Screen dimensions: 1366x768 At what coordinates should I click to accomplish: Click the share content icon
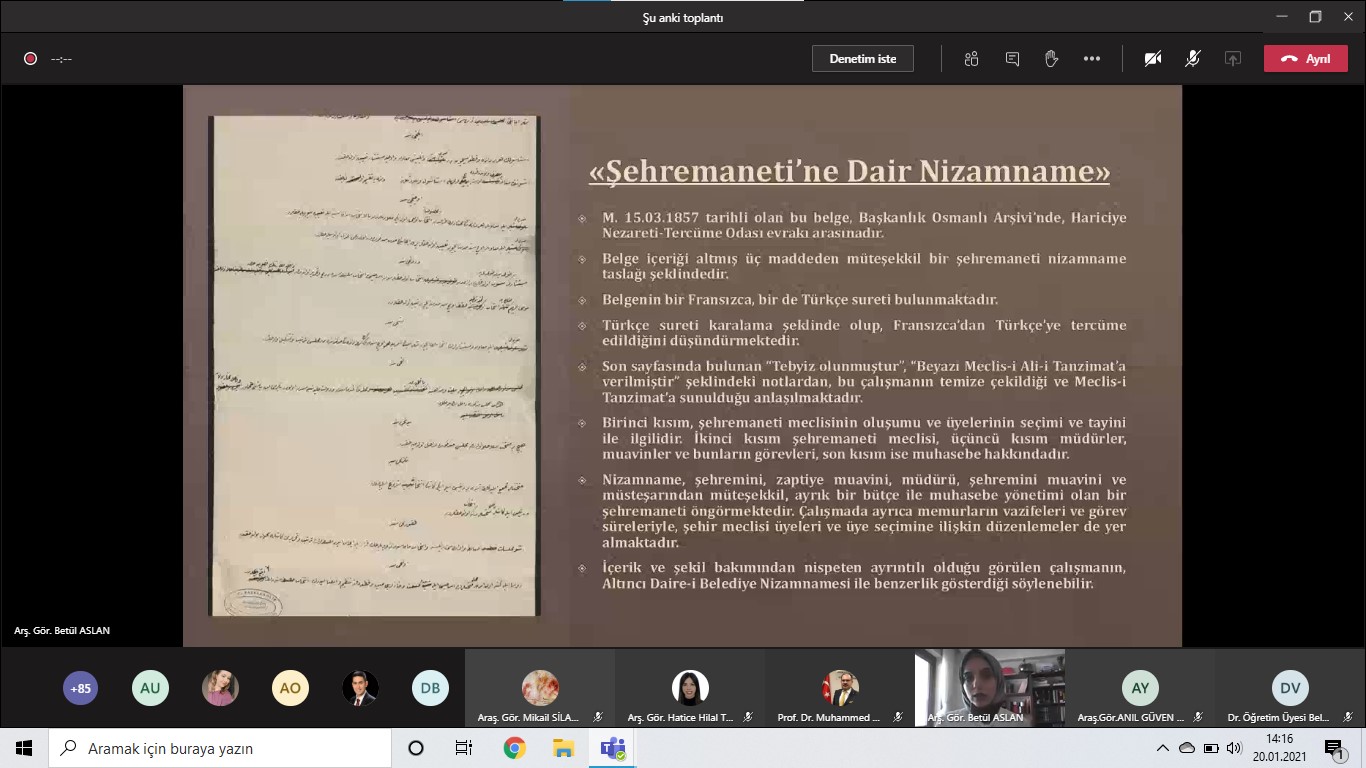point(1232,59)
